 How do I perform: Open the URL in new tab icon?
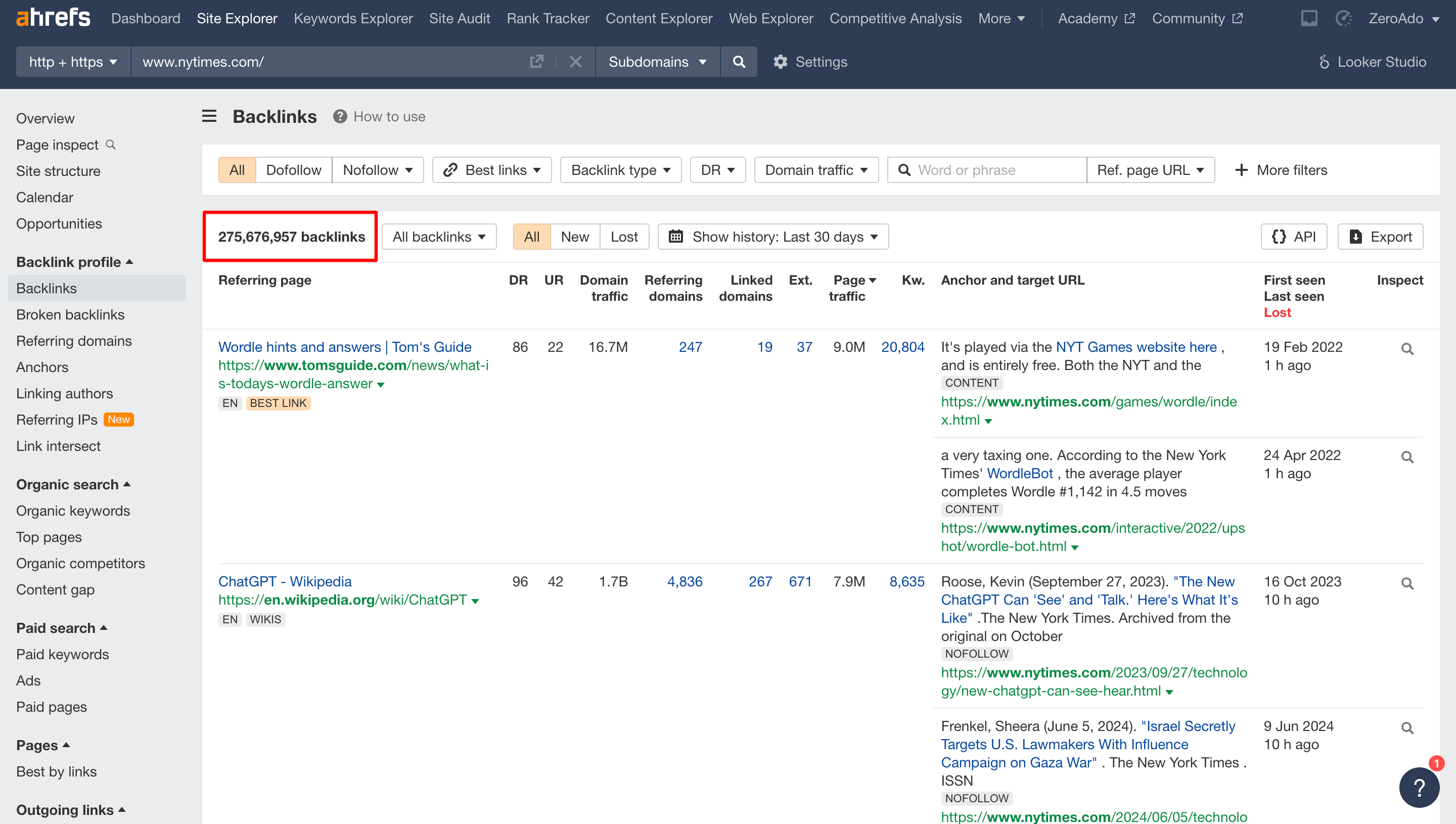point(536,62)
